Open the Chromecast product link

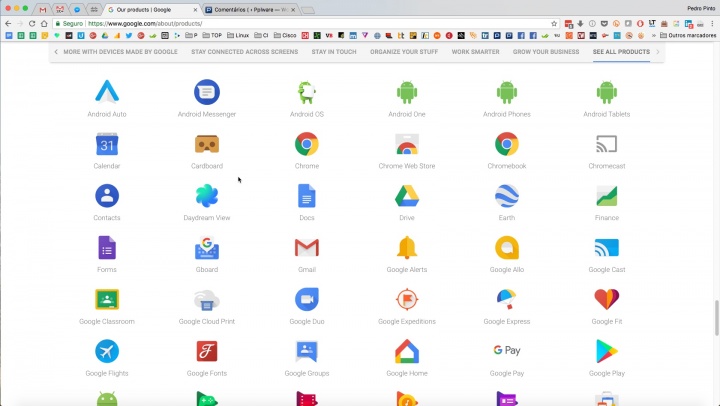pos(606,166)
